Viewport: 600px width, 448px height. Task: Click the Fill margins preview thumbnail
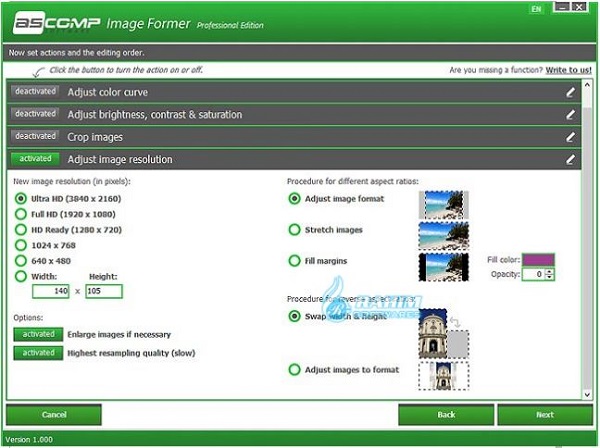(x=443, y=267)
